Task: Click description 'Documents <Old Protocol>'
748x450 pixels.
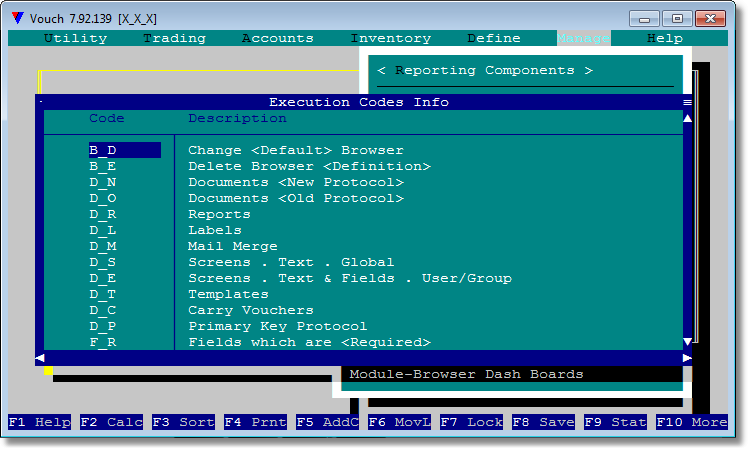Action: pyautogui.click(x=296, y=198)
